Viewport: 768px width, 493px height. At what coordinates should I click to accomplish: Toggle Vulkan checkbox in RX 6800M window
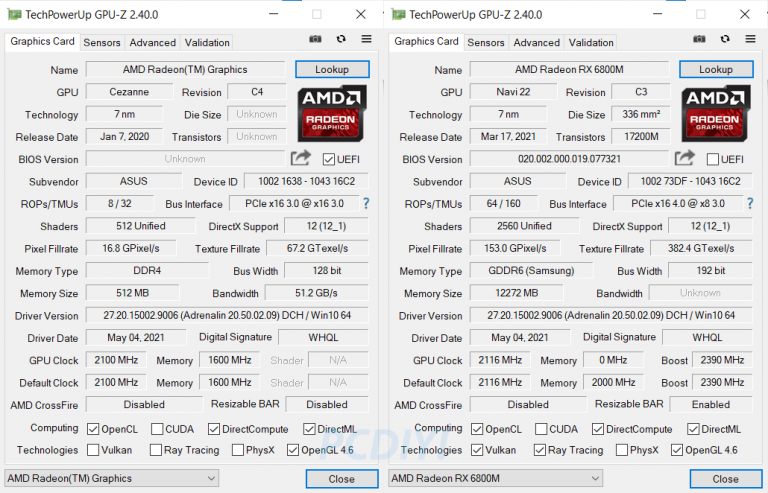tap(477, 450)
